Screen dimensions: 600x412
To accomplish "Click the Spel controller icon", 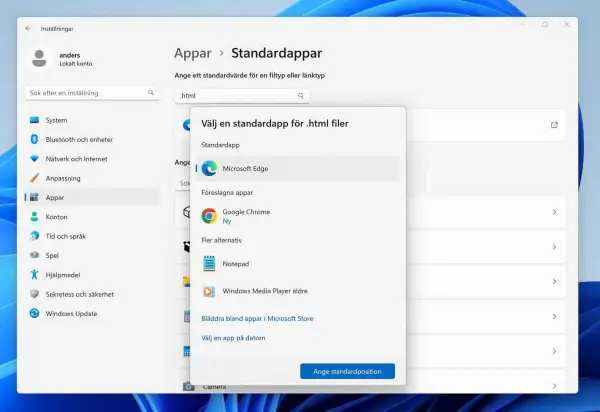I will click(34, 255).
